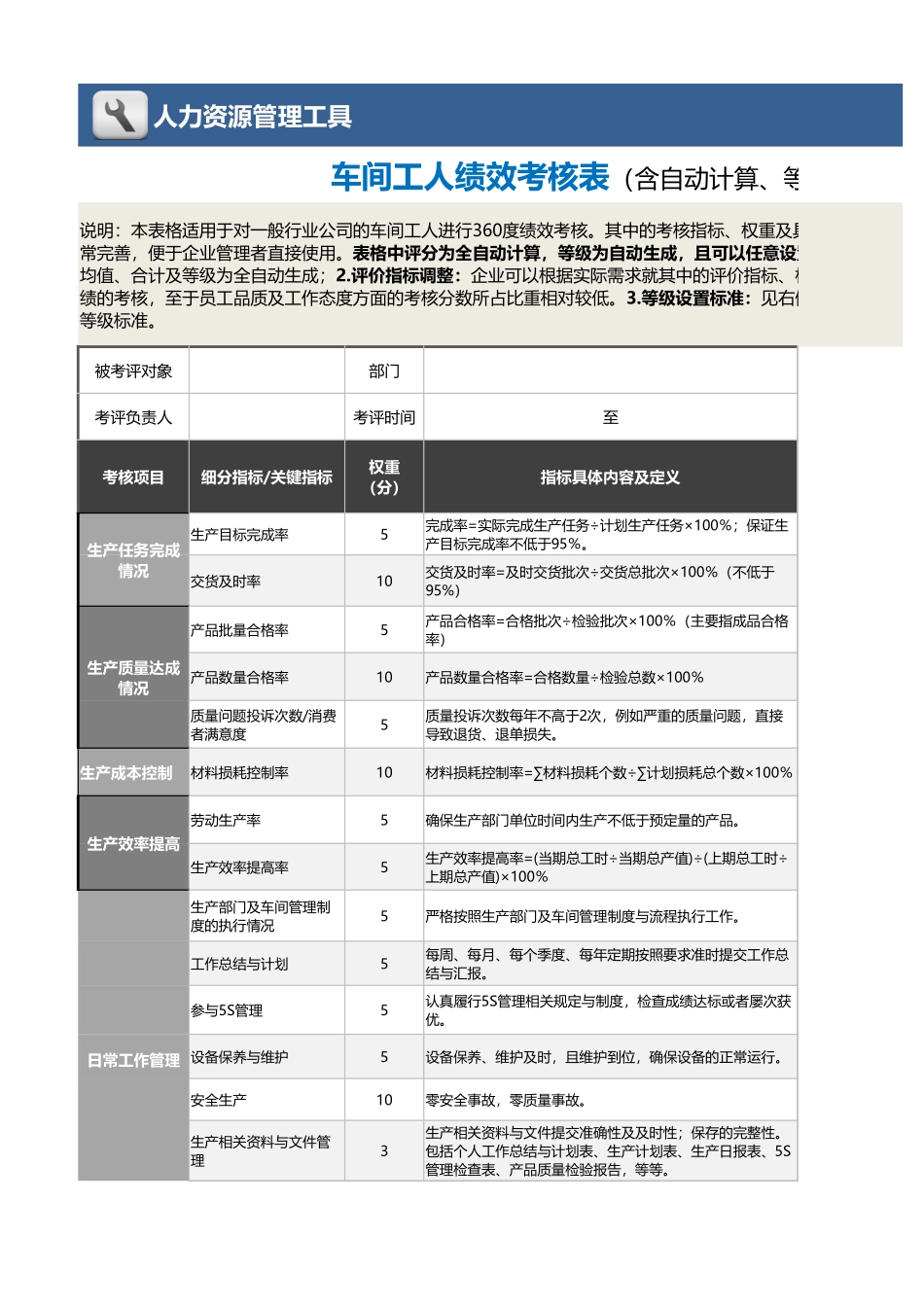Click the empty field beside 考评负责人
924x1307 pixels.
(x=267, y=417)
